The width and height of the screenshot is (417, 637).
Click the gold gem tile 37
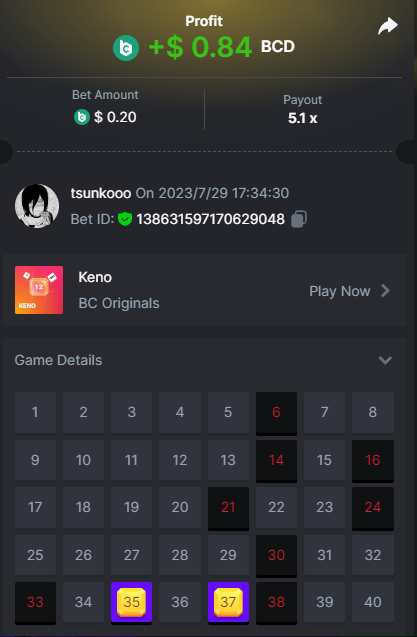pos(228,602)
